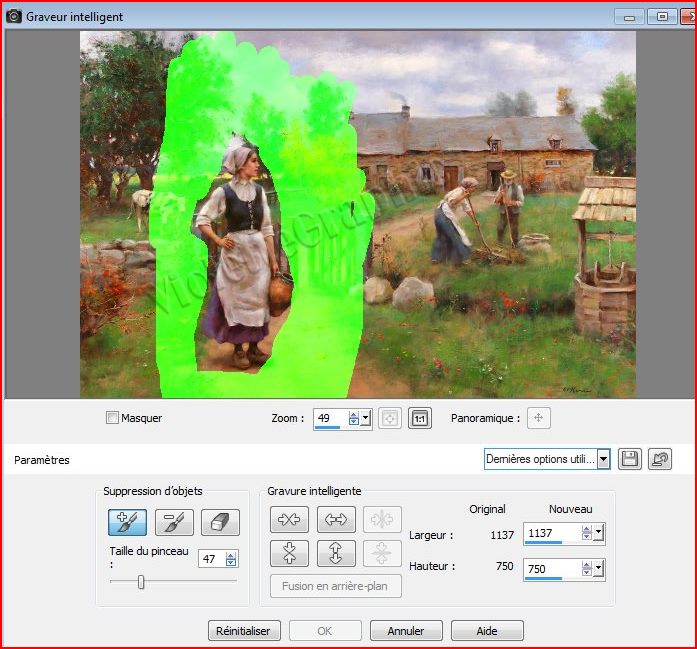697x649 pixels.
Task: Click the expand vertically carve icon
Action: point(336,553)
